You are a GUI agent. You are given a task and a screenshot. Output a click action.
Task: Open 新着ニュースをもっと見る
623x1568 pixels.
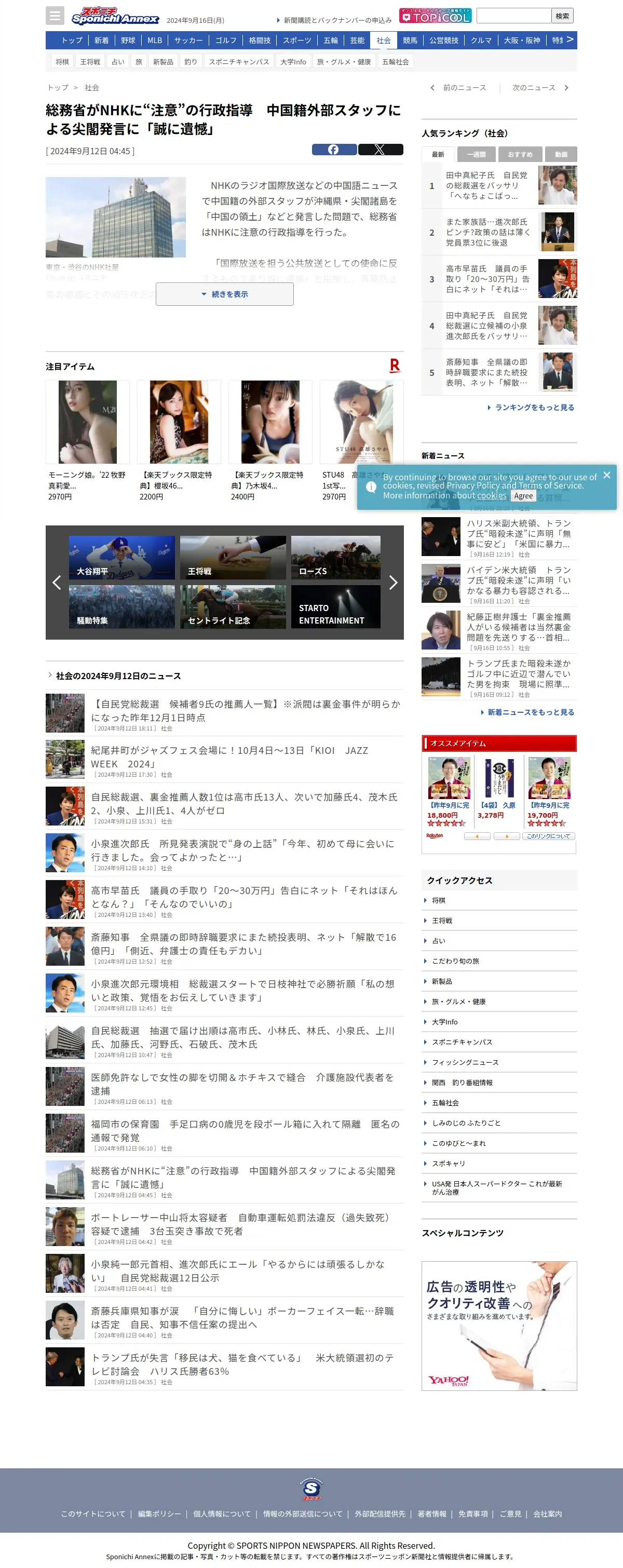(x=527, y=712)
